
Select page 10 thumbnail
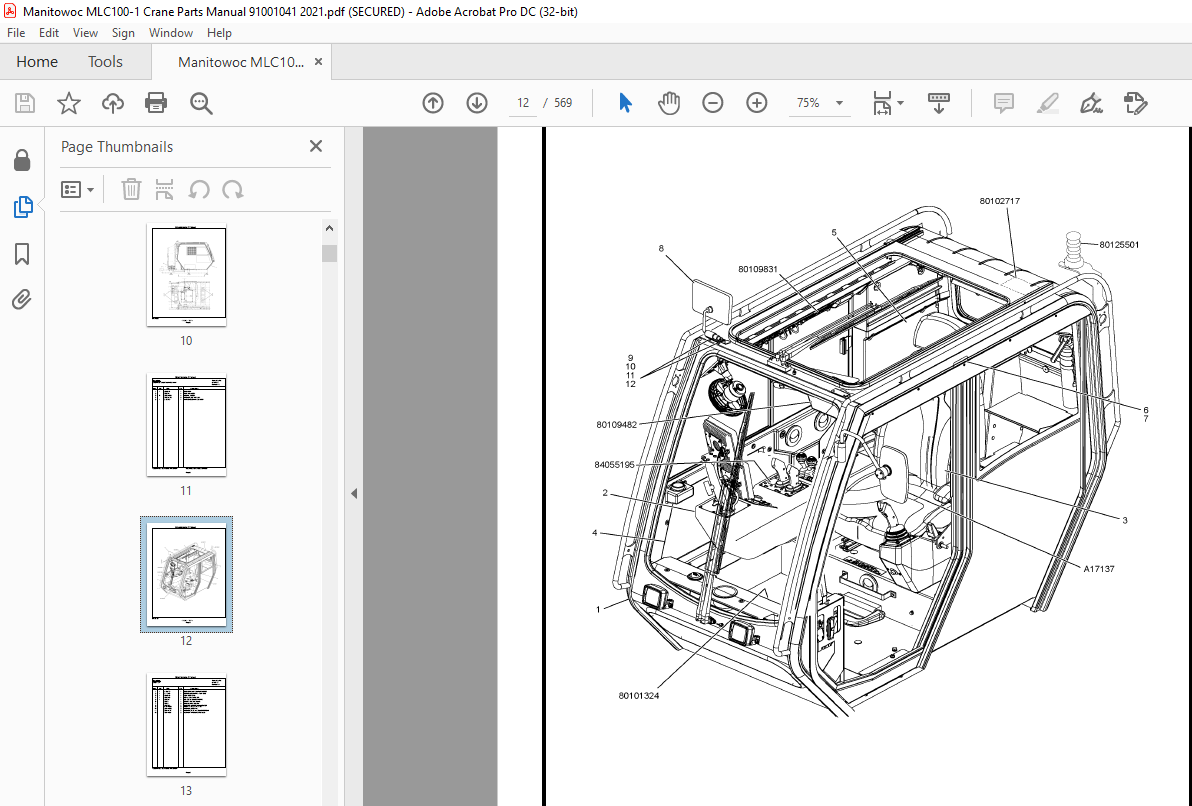pyautogui.click(x=186, y=274)
